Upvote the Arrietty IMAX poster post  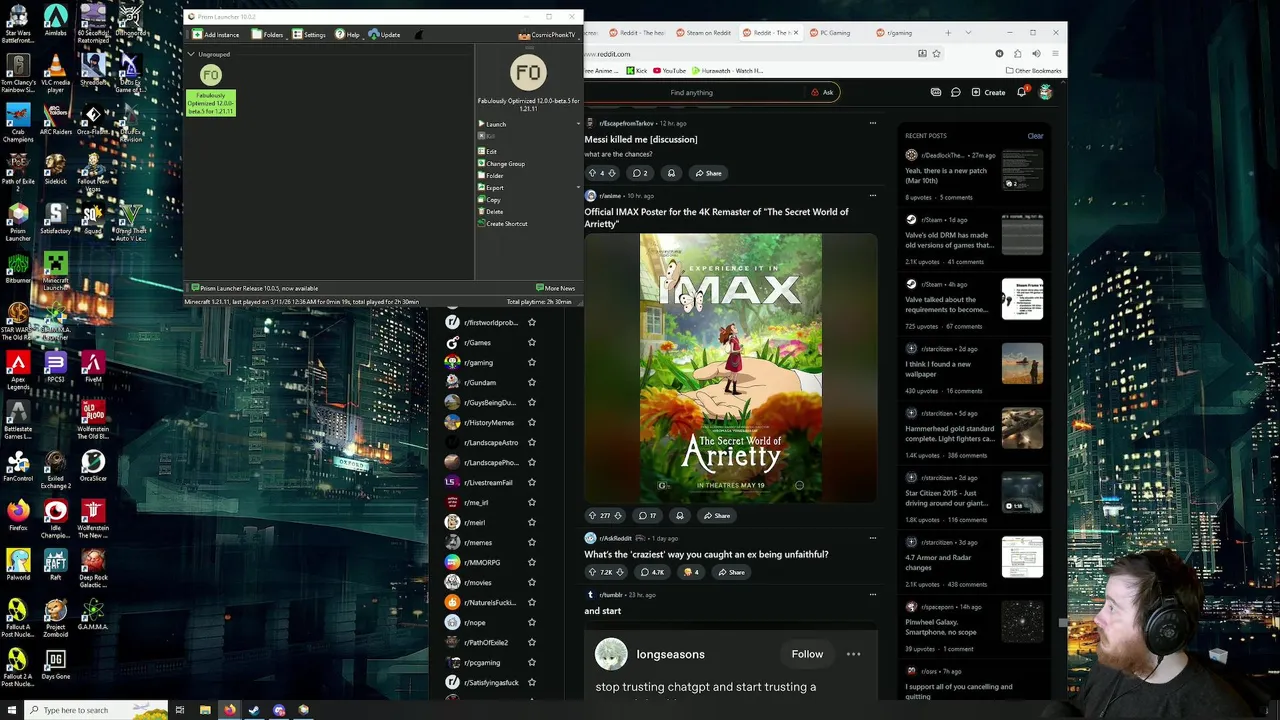(x=592, y=516)
